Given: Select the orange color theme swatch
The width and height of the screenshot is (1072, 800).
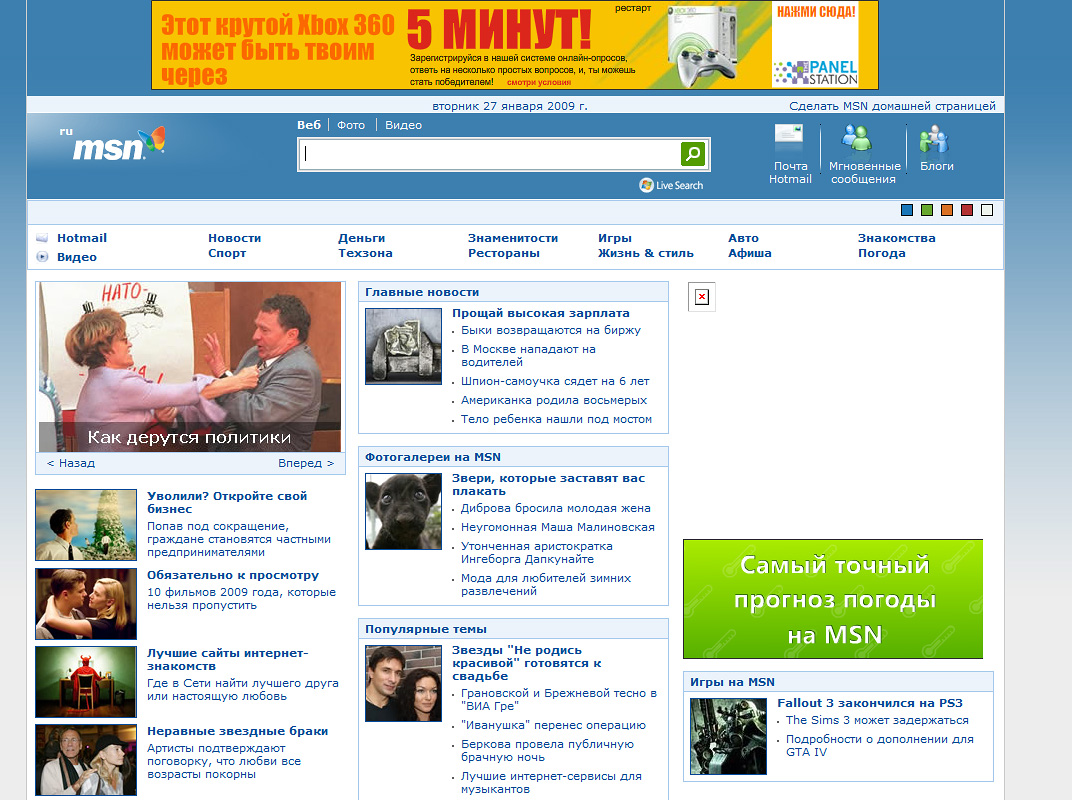Looking at the screenshot, I should 947,210.
